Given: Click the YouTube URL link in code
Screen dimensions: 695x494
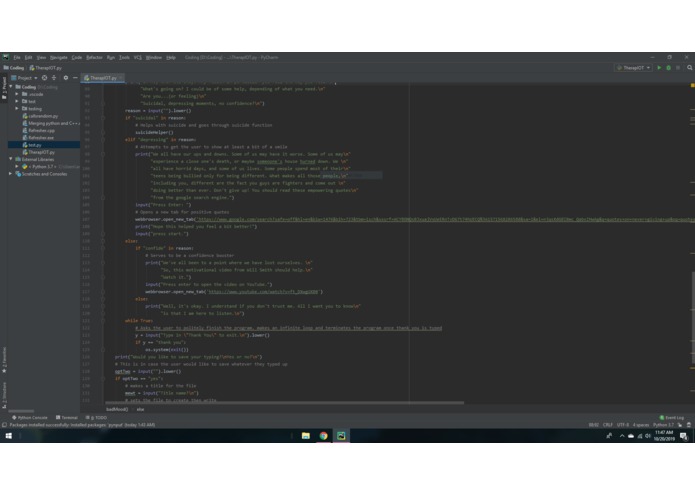Looking at the screenshot, I should pos(263,292).
